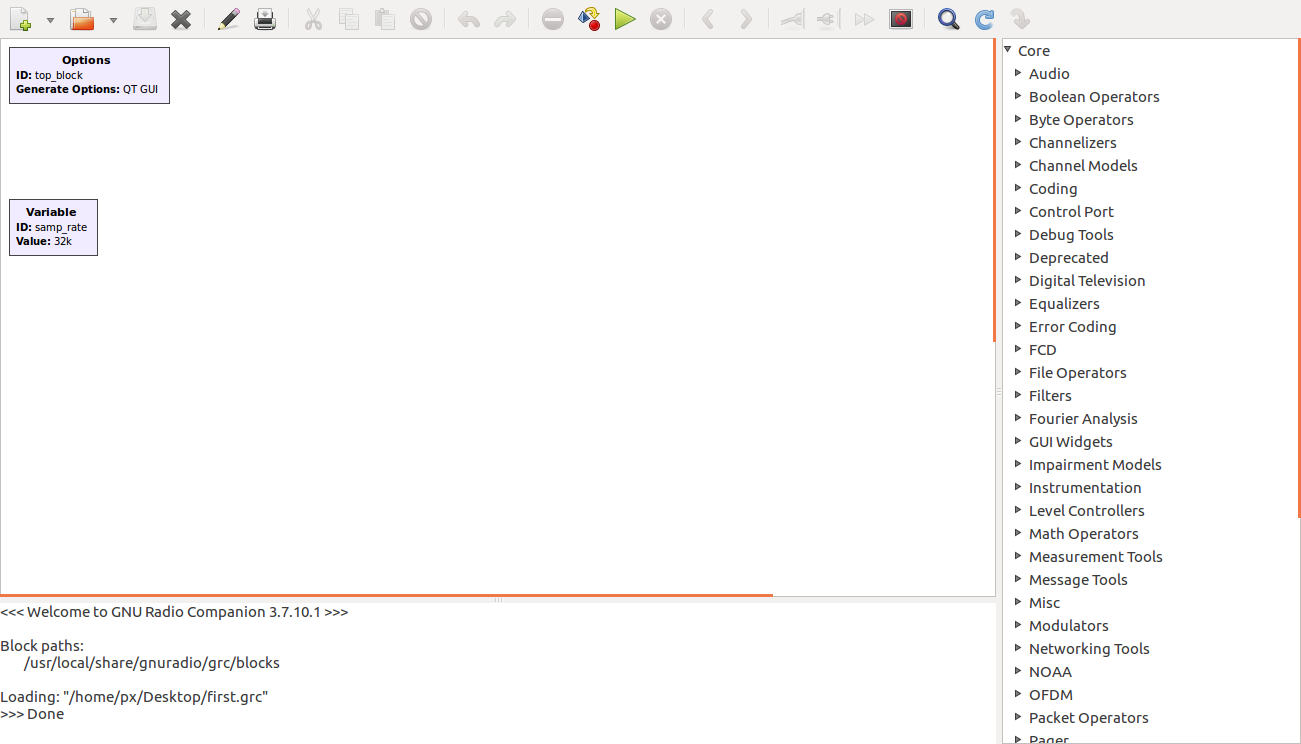Click the Bypass block icon
The width and height of the screenshot is (1301, 744).
tap(864, 19)
